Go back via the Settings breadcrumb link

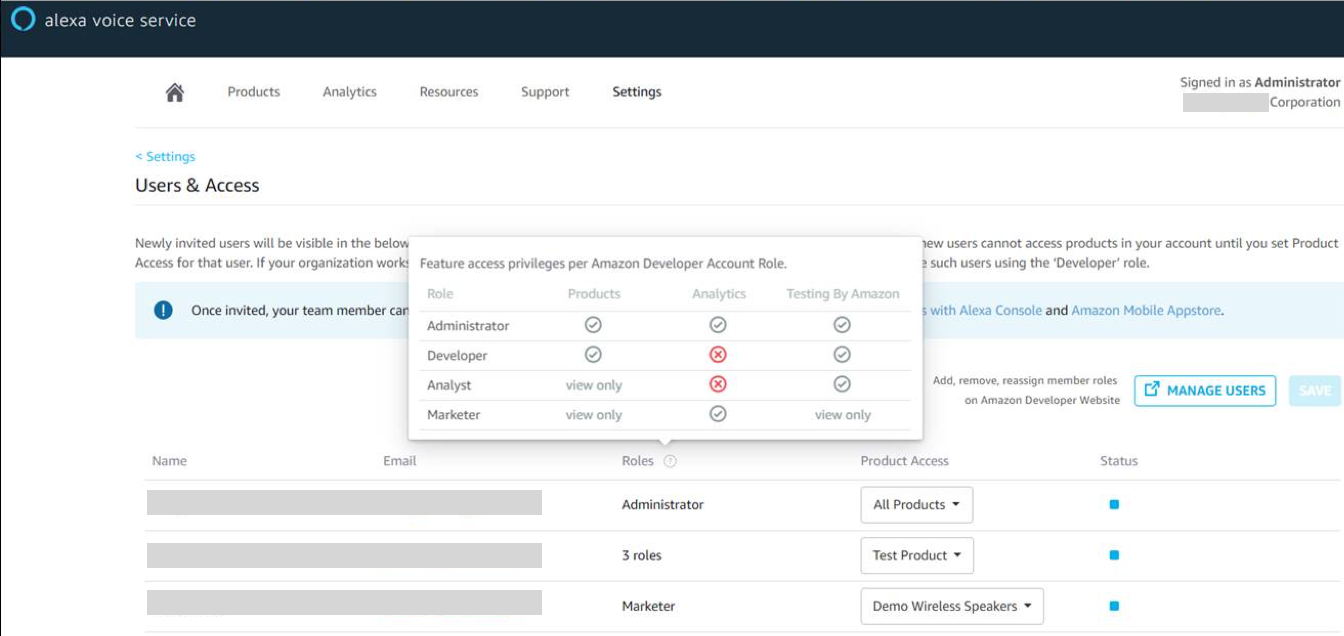click(x=166, y=157)
